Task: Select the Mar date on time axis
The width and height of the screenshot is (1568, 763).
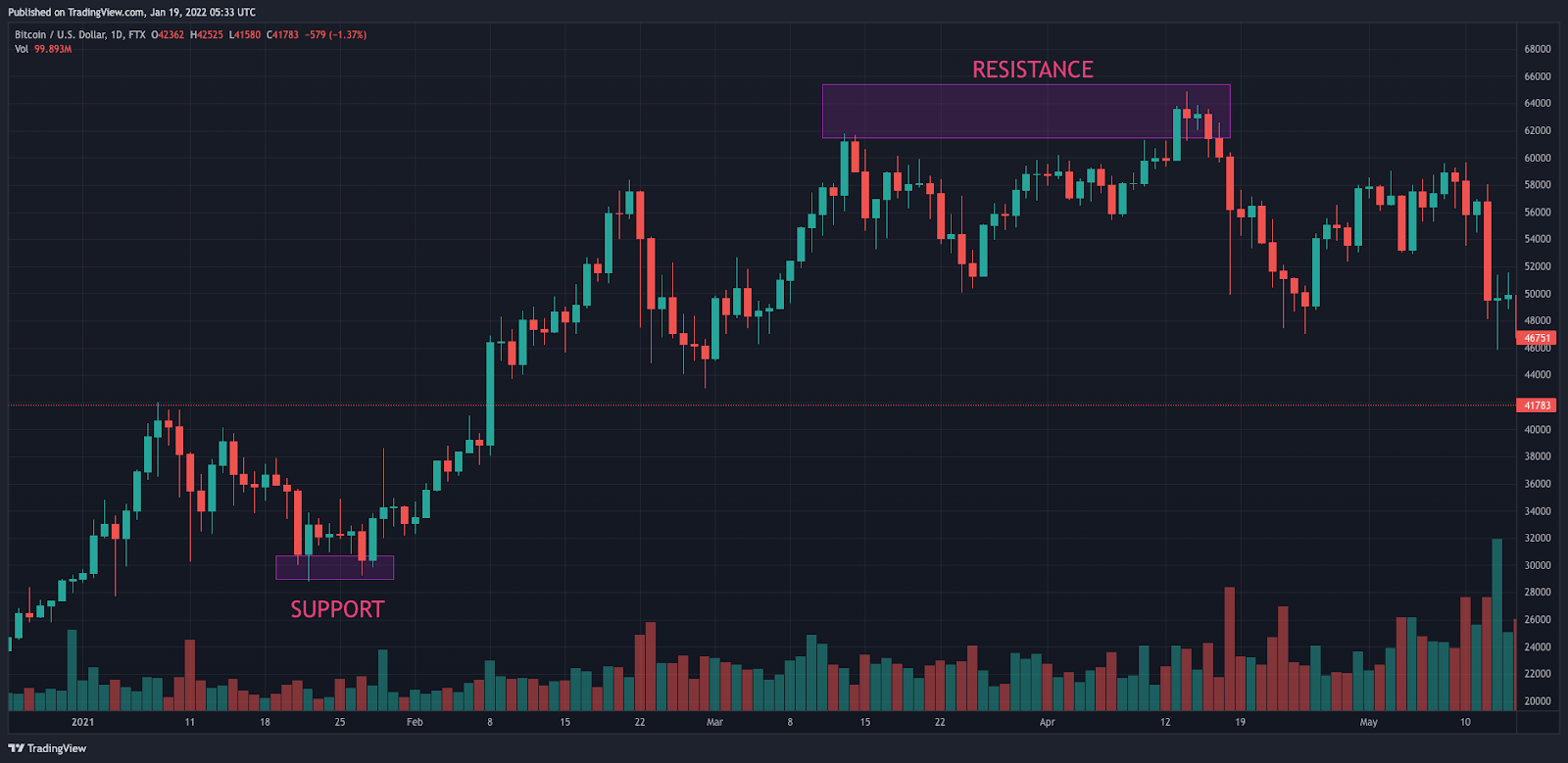Action: 714,722
